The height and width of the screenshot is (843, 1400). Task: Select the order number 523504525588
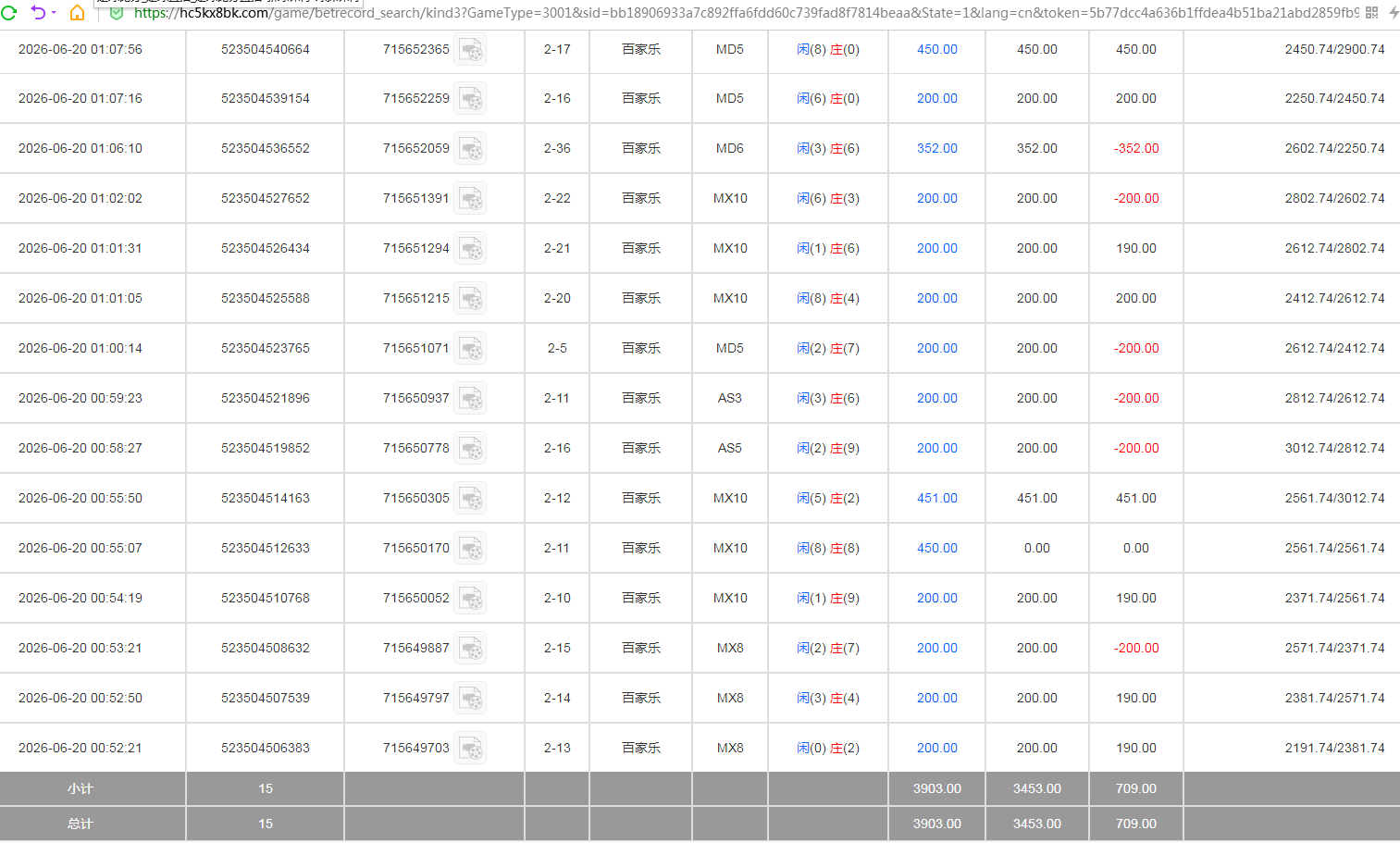(x=266, y=298)
